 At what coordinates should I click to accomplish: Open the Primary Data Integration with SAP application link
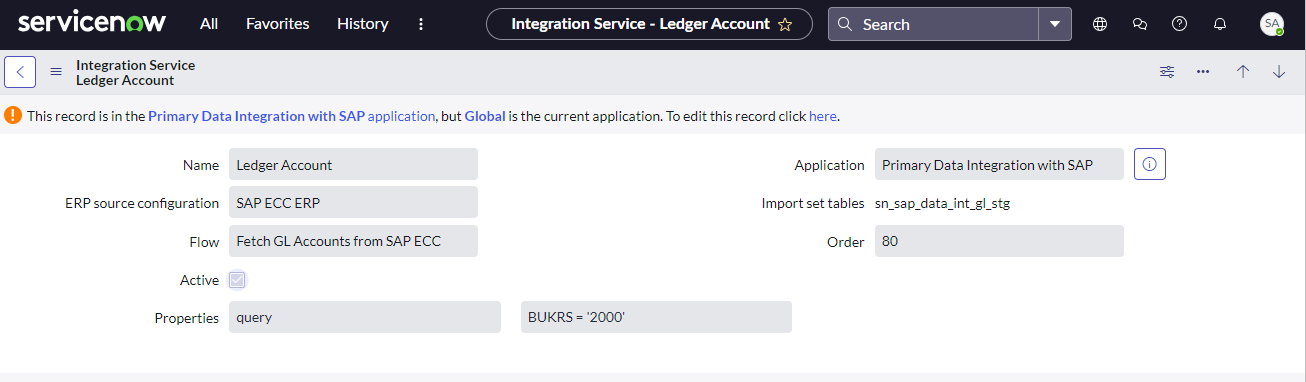tap(291, 116)
